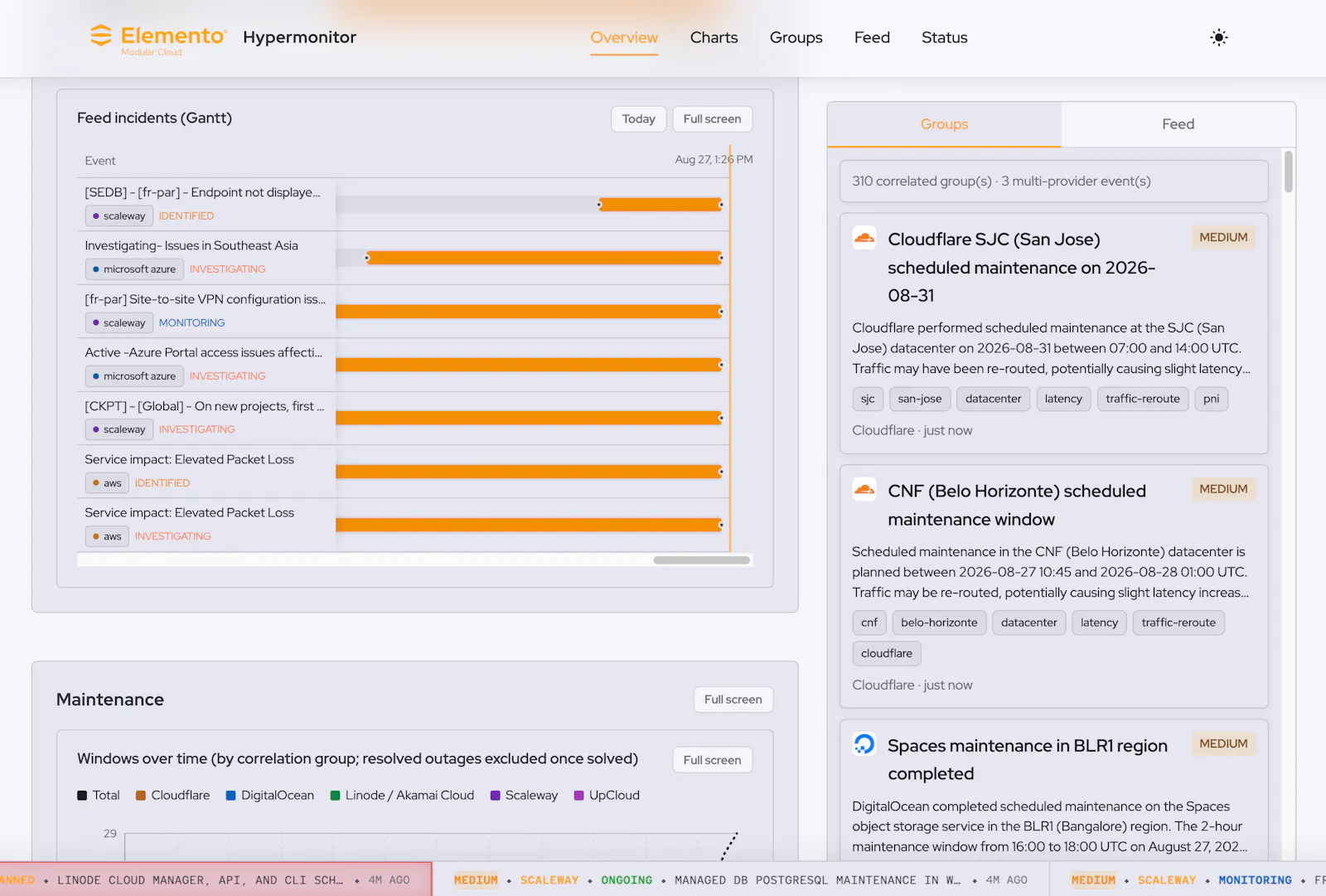
Task: Click MEDIUM badge on Cloudflare SJC card
Action: coord(1223,238)
